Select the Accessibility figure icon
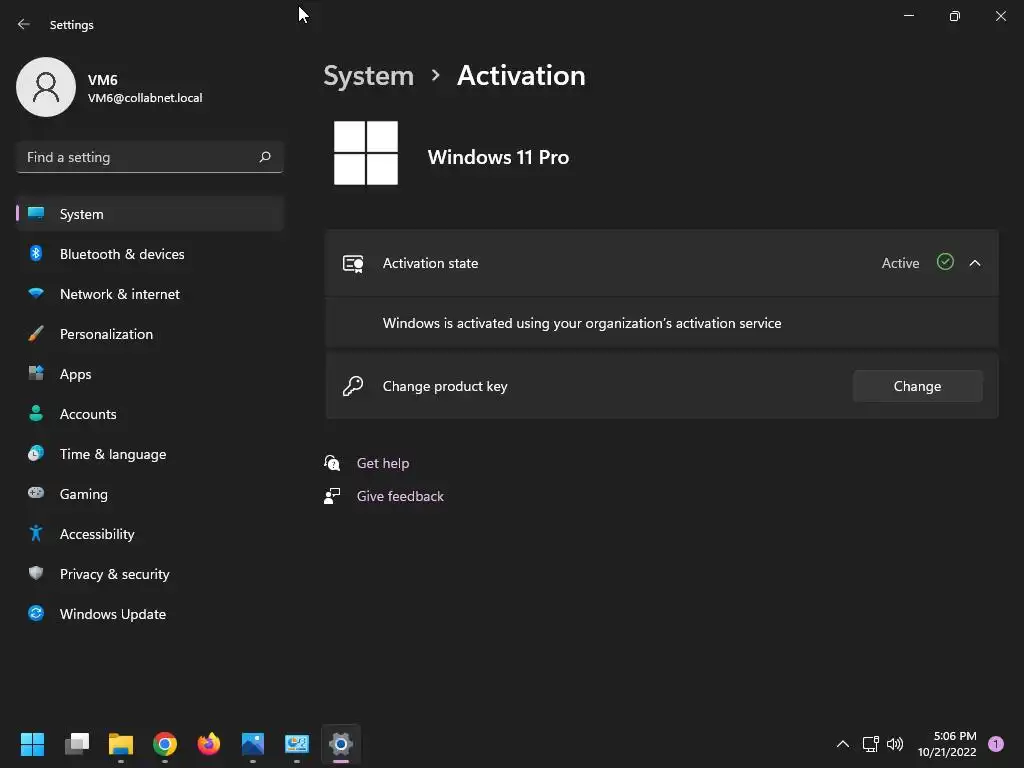 (x=36, y=534)
